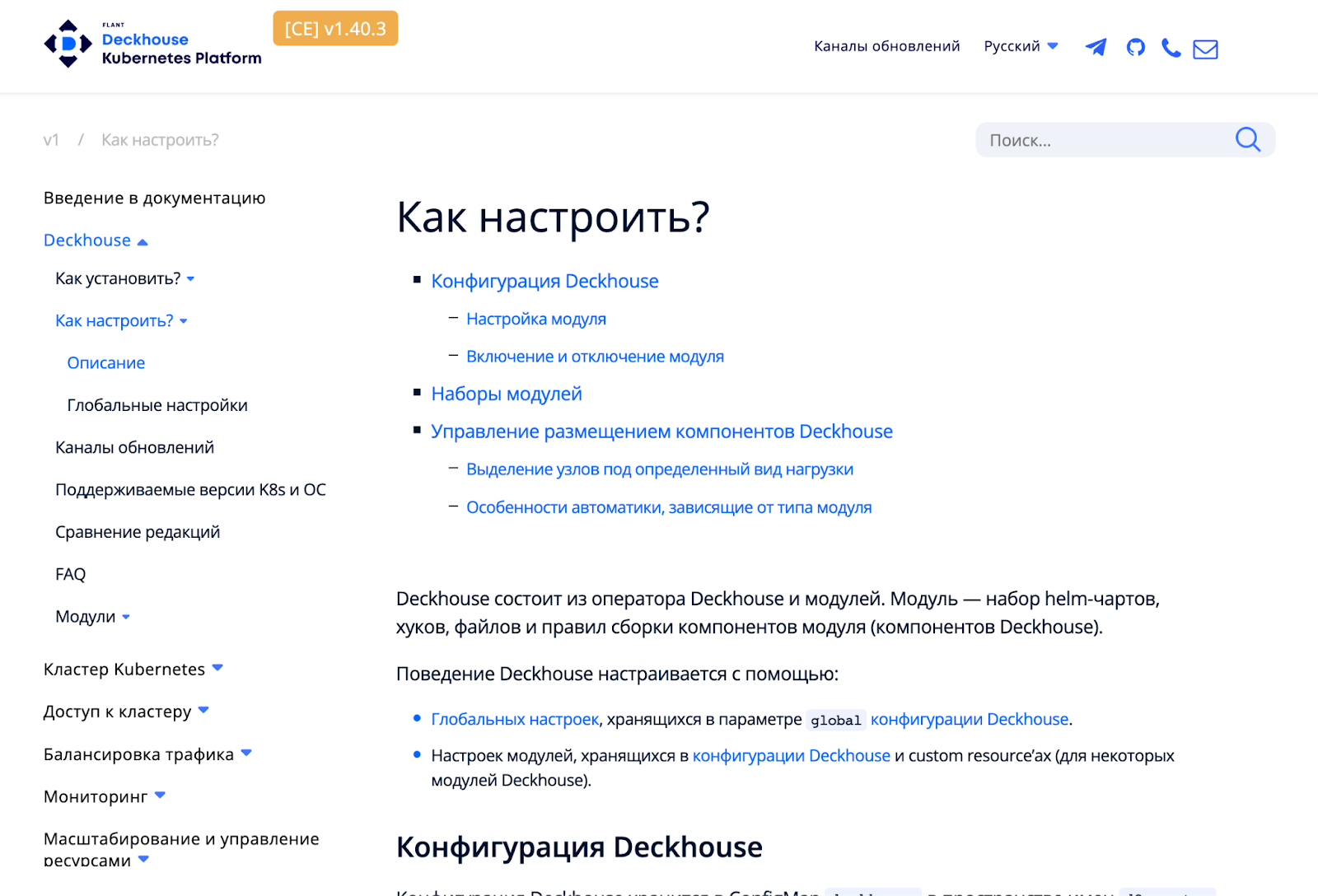Click the search magnifier icon
The image size is (1318, 896).
tap(1248, 139)
